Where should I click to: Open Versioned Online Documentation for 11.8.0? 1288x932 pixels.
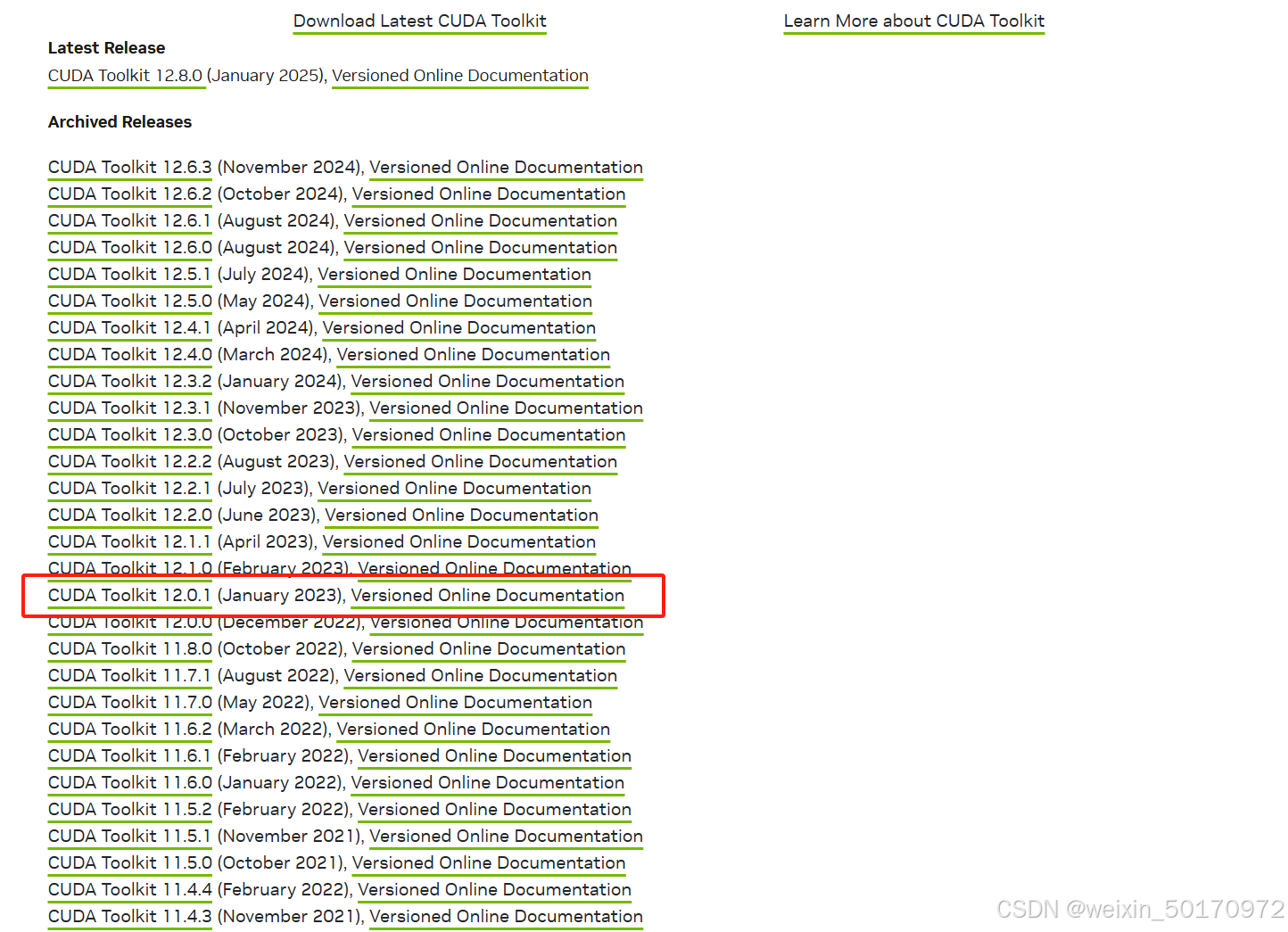pos(489,648)
